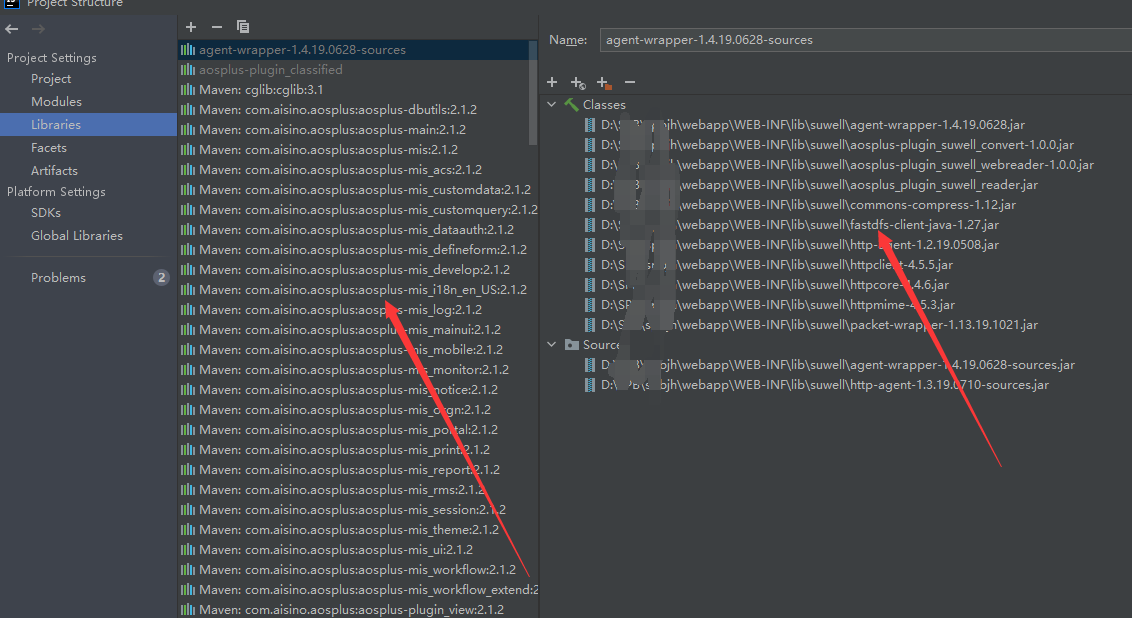Select aosplus-mis_dataauth:2.1.2 library
The height and width of the screenshot is (618, 1132).
358,230
